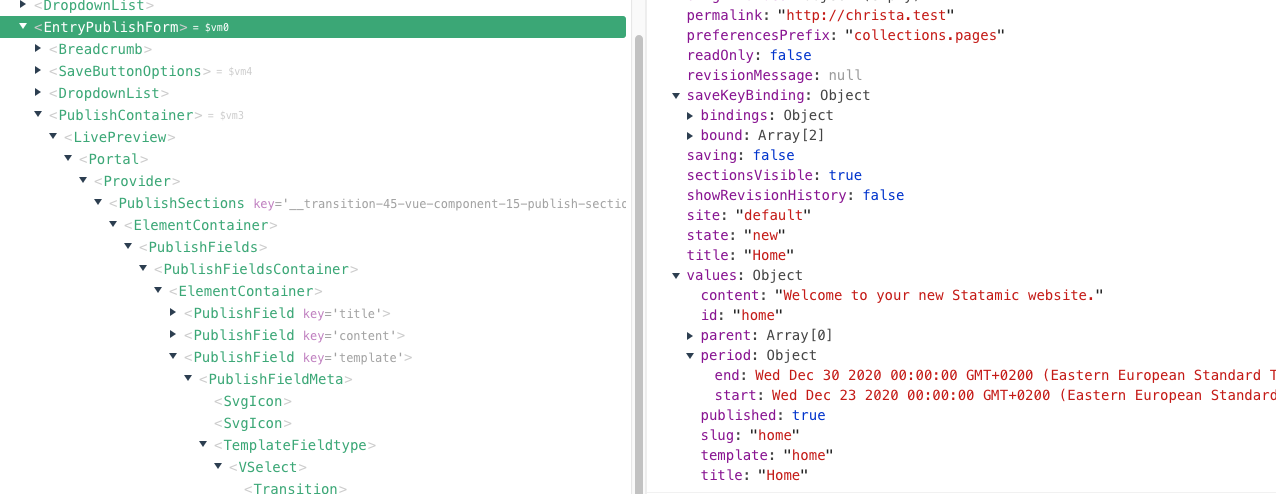Viewport: 1276px width, 494px height.
Task: Select the LivePreview component
Action: 119,137
